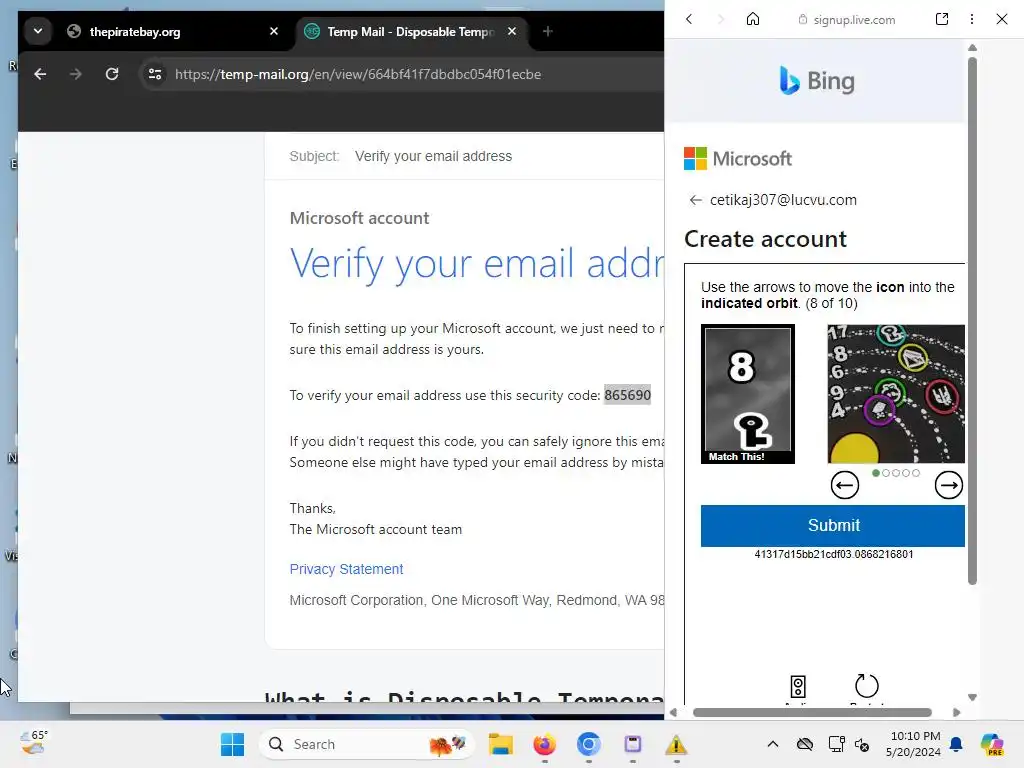
Task: Open the notifications bell
Action: 956,744
